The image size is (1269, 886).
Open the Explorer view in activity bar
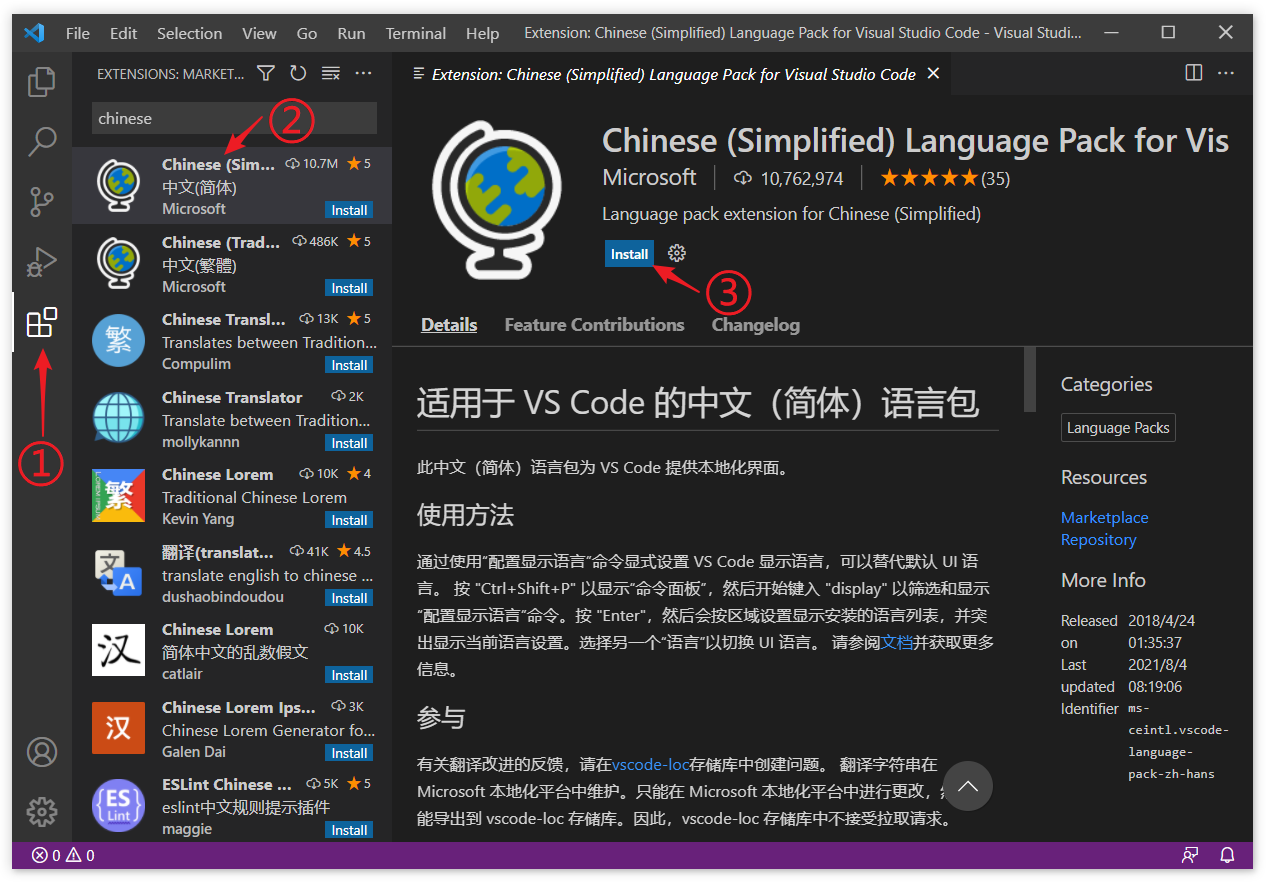[41, 82]
